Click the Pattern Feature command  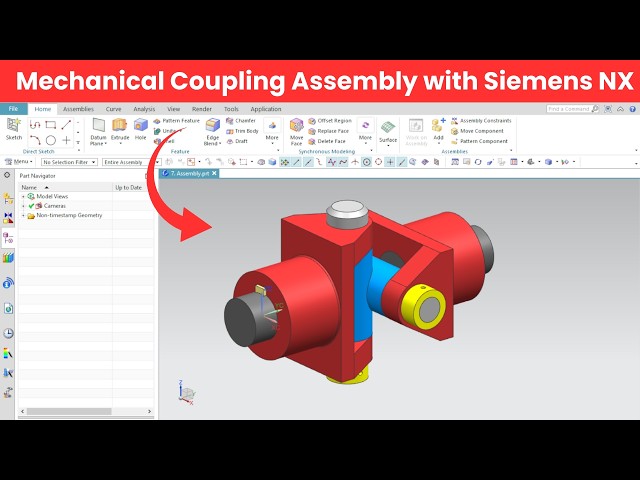[176, 121]
